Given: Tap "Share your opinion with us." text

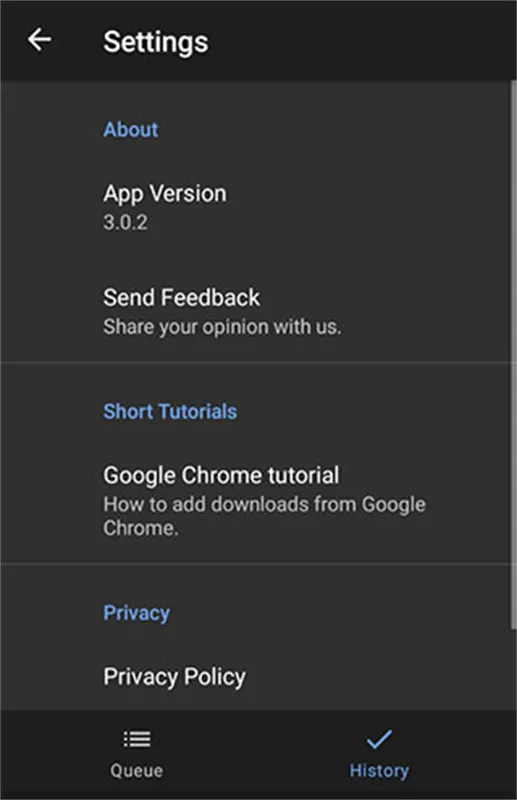Looking at the screenshot, I should coord(222,327).
